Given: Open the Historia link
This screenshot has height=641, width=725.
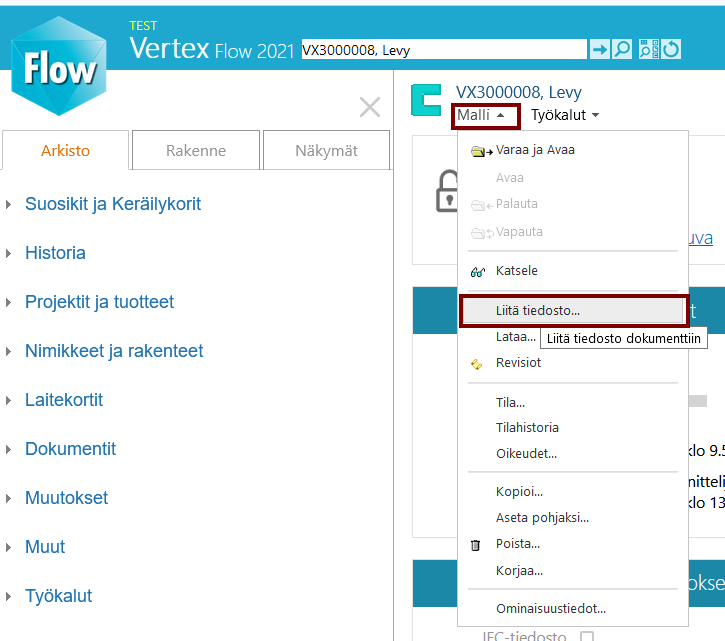Looking at the screenshot, I should (x=55, y=253).
